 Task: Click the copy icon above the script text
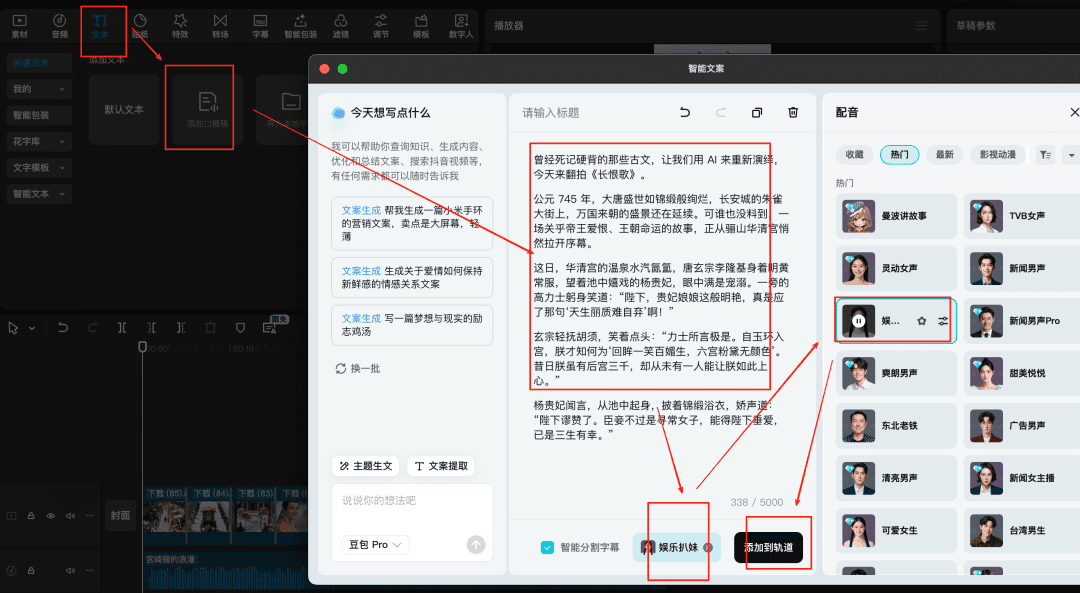[x=757, y=113]
